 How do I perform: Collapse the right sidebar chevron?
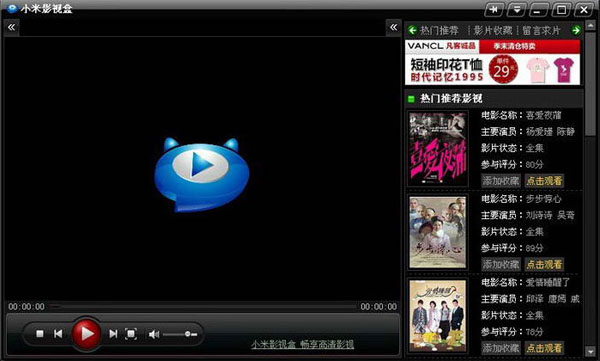click(x=393, y=27)
